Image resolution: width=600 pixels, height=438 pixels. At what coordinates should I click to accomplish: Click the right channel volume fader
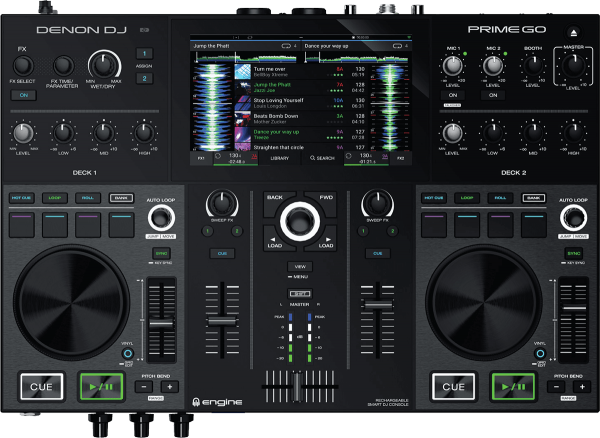[378, 304]
